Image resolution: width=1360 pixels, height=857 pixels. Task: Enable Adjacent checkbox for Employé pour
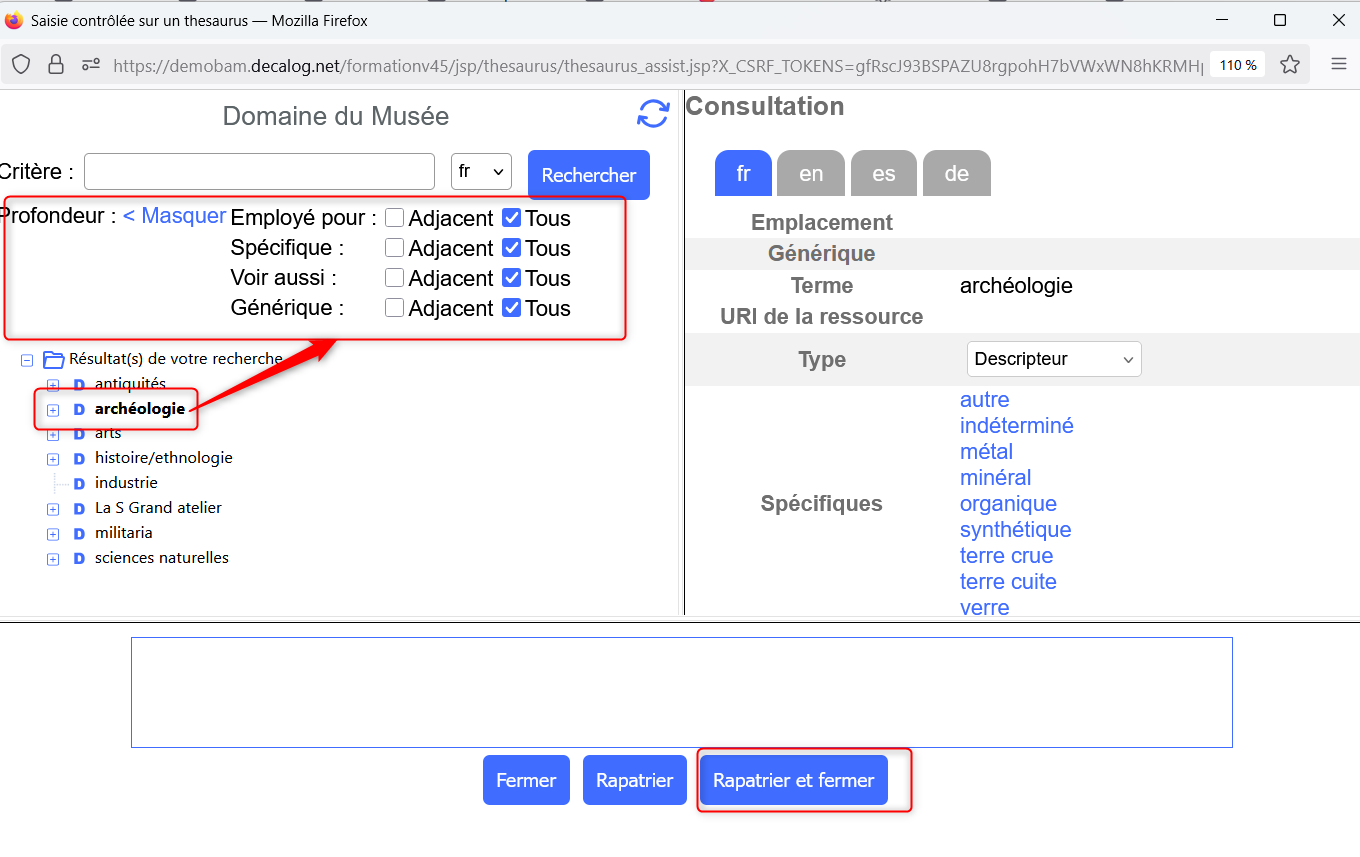(x=395, y=218)
